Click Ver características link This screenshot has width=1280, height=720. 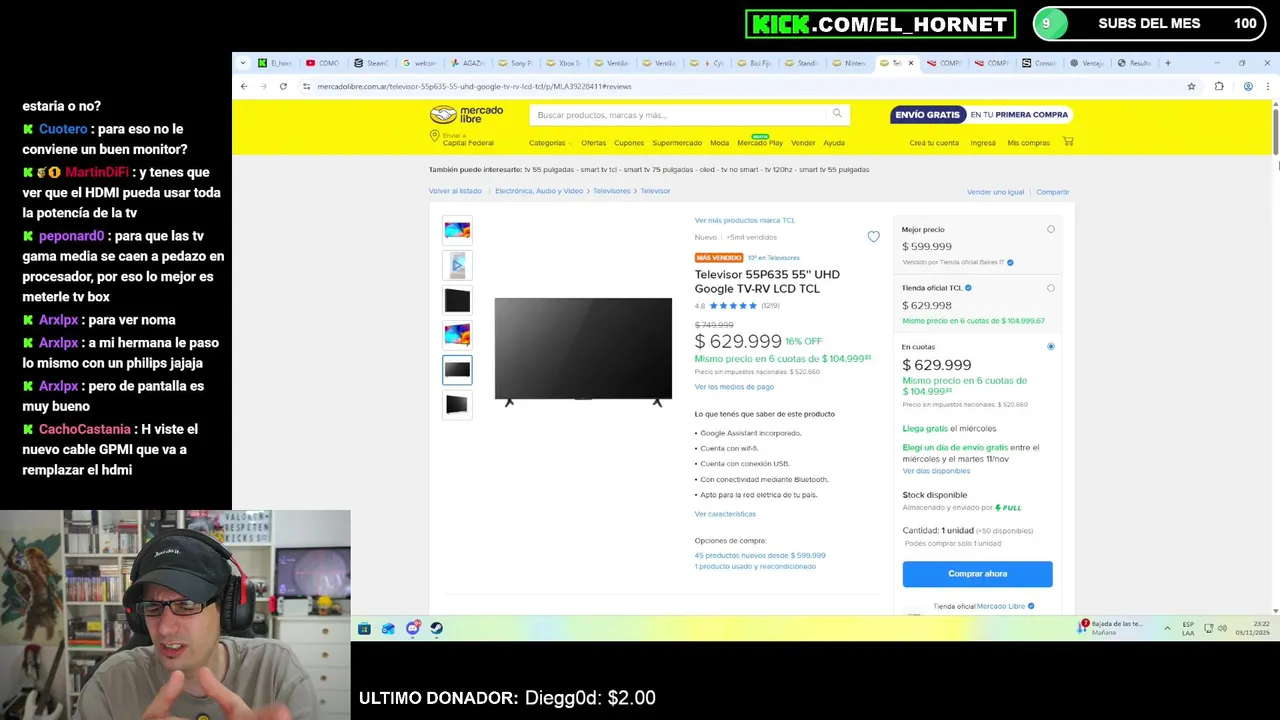pos(725,514)
